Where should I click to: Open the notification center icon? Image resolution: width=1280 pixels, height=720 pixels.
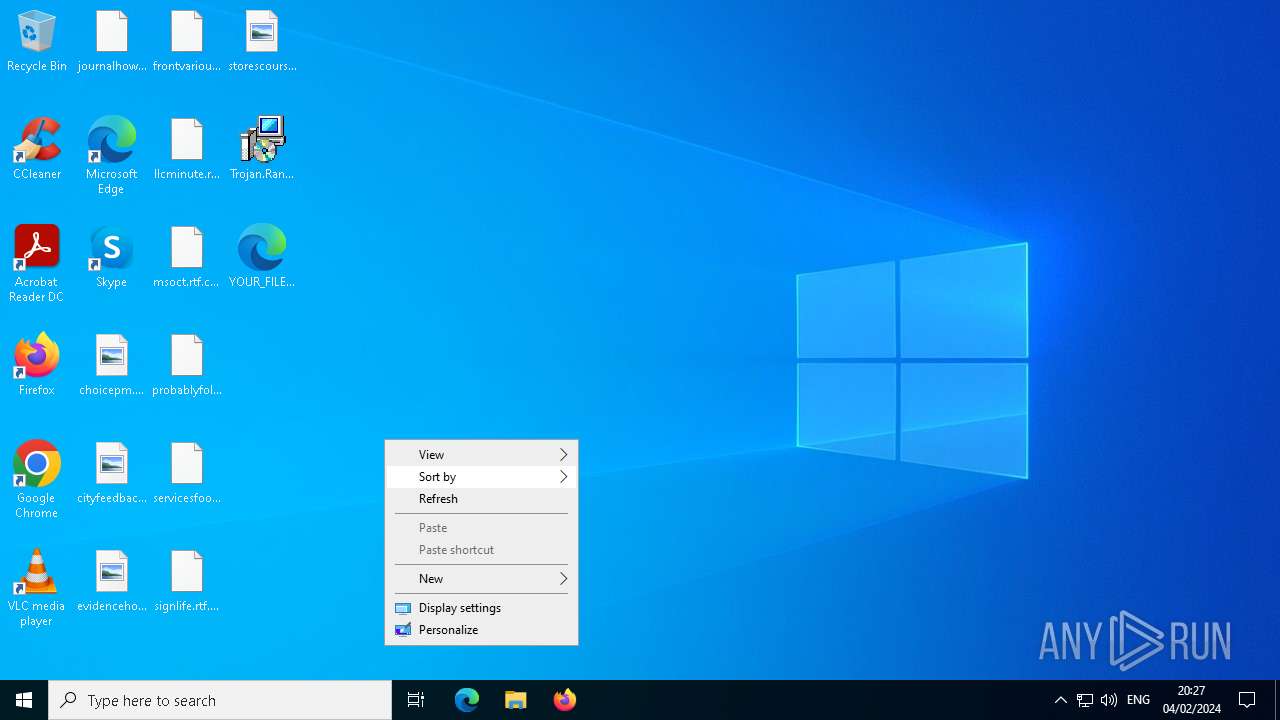pyautogui.click(x=1248, y=700)
